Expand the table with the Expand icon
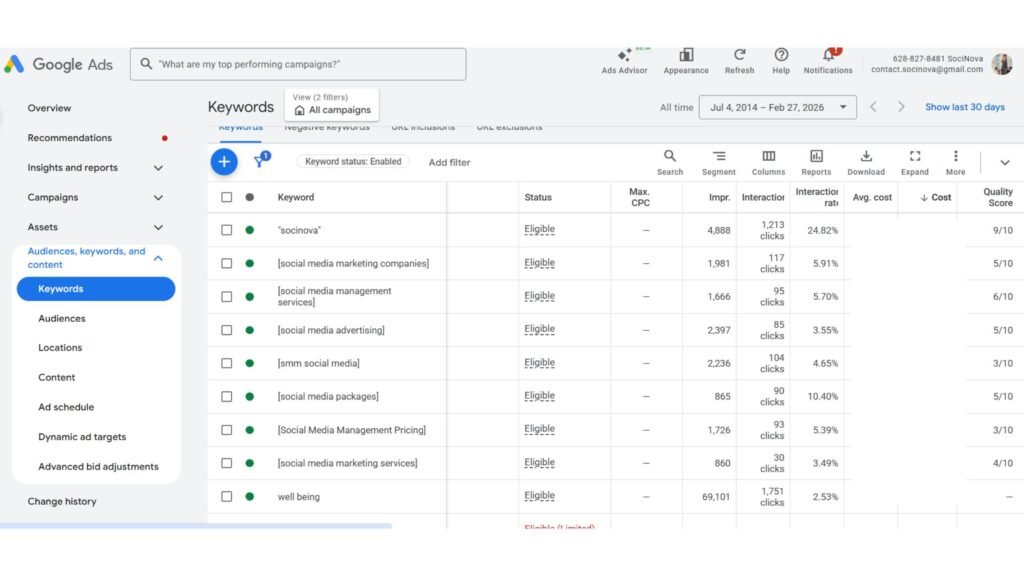1024x576 pixels. click(x=914, y=160)
